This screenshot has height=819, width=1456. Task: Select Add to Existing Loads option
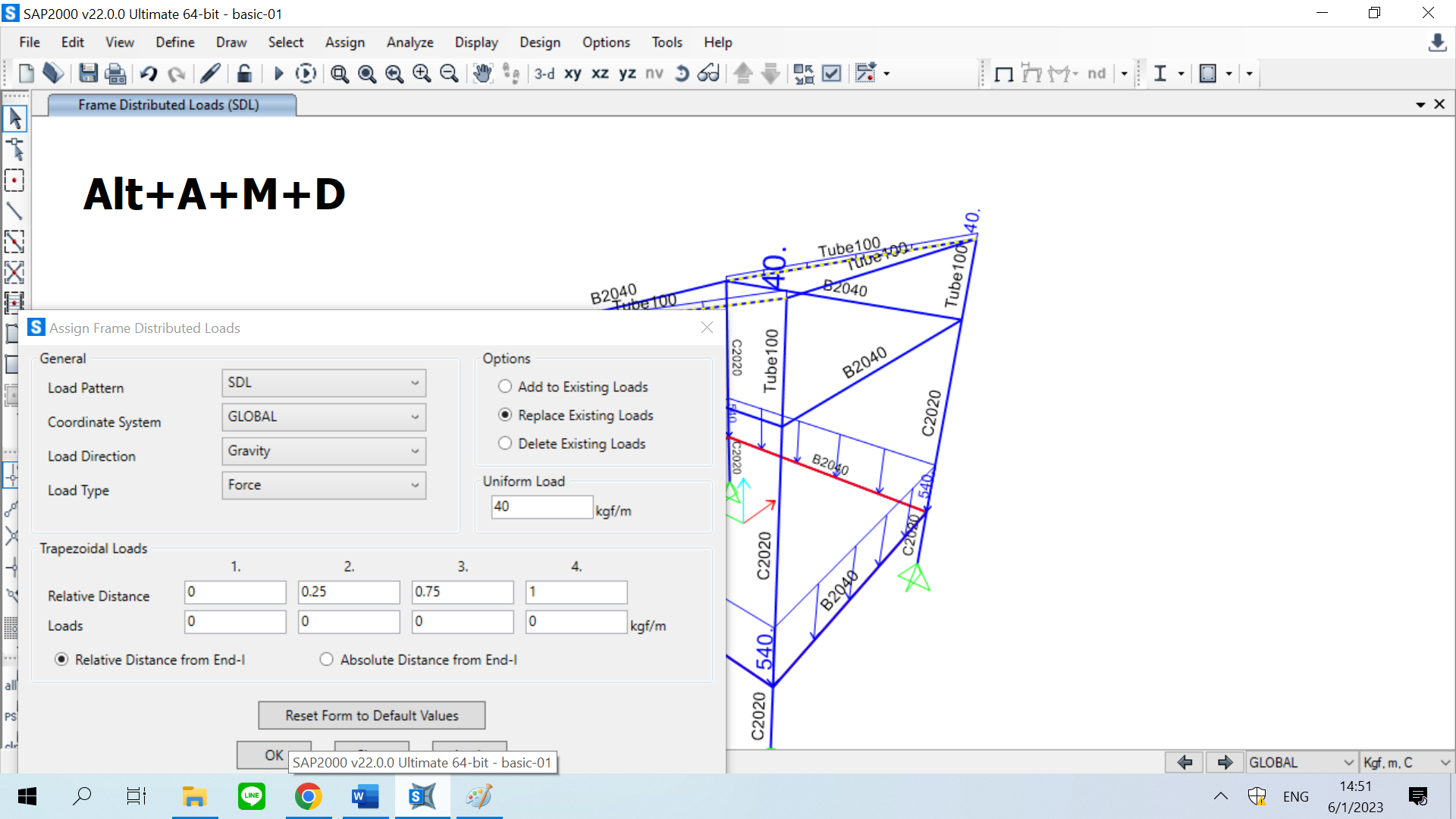[x=505, y=387]
